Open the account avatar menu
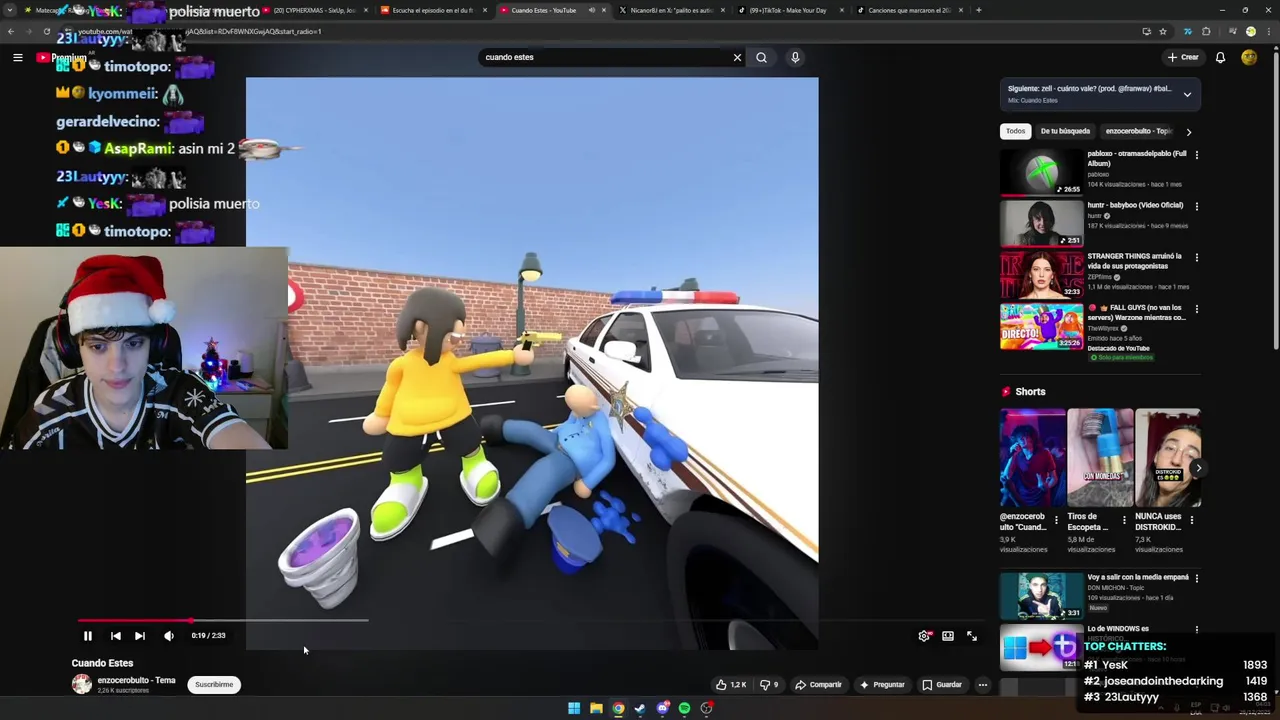1280x720 pixels. pos(1249,58)
